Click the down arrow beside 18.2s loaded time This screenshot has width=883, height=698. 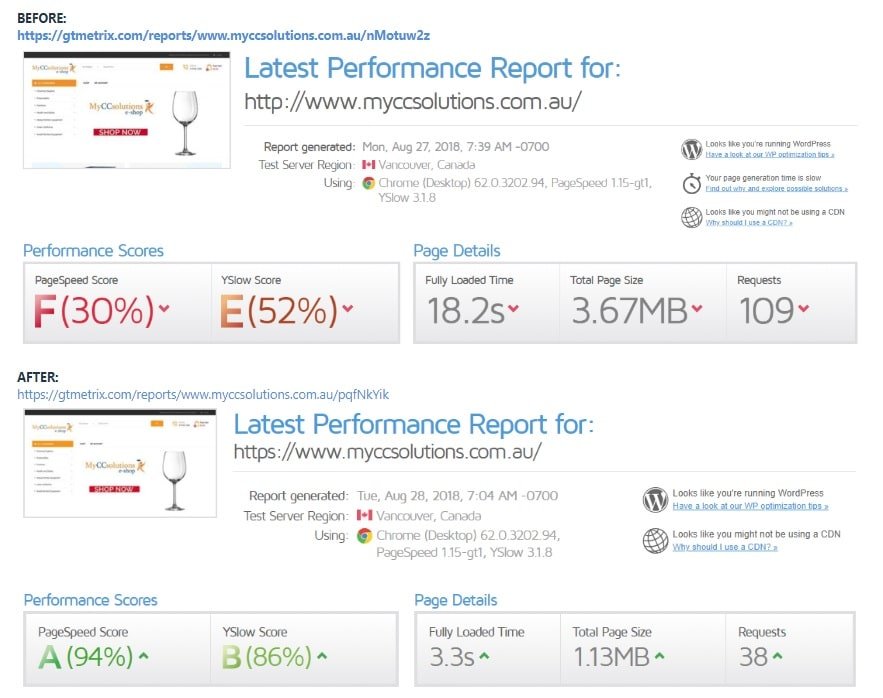tap(513, 308)
